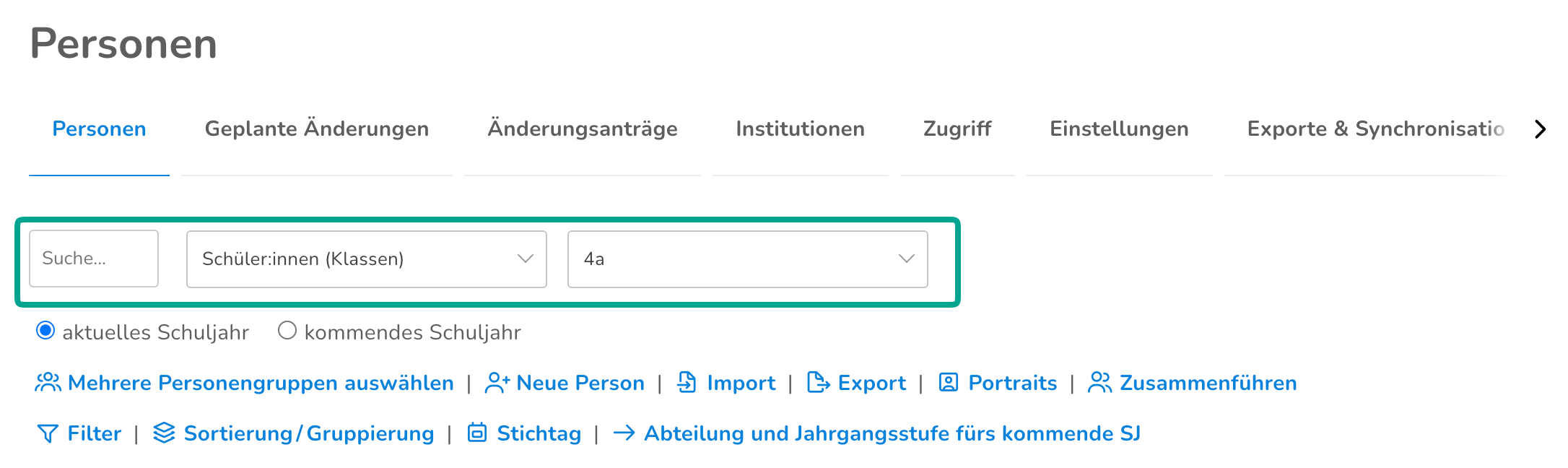Show more tabs with the right chevron
Viewport: 1568px width, 468px height.
pyautogui.click(x=1540, y=129)
